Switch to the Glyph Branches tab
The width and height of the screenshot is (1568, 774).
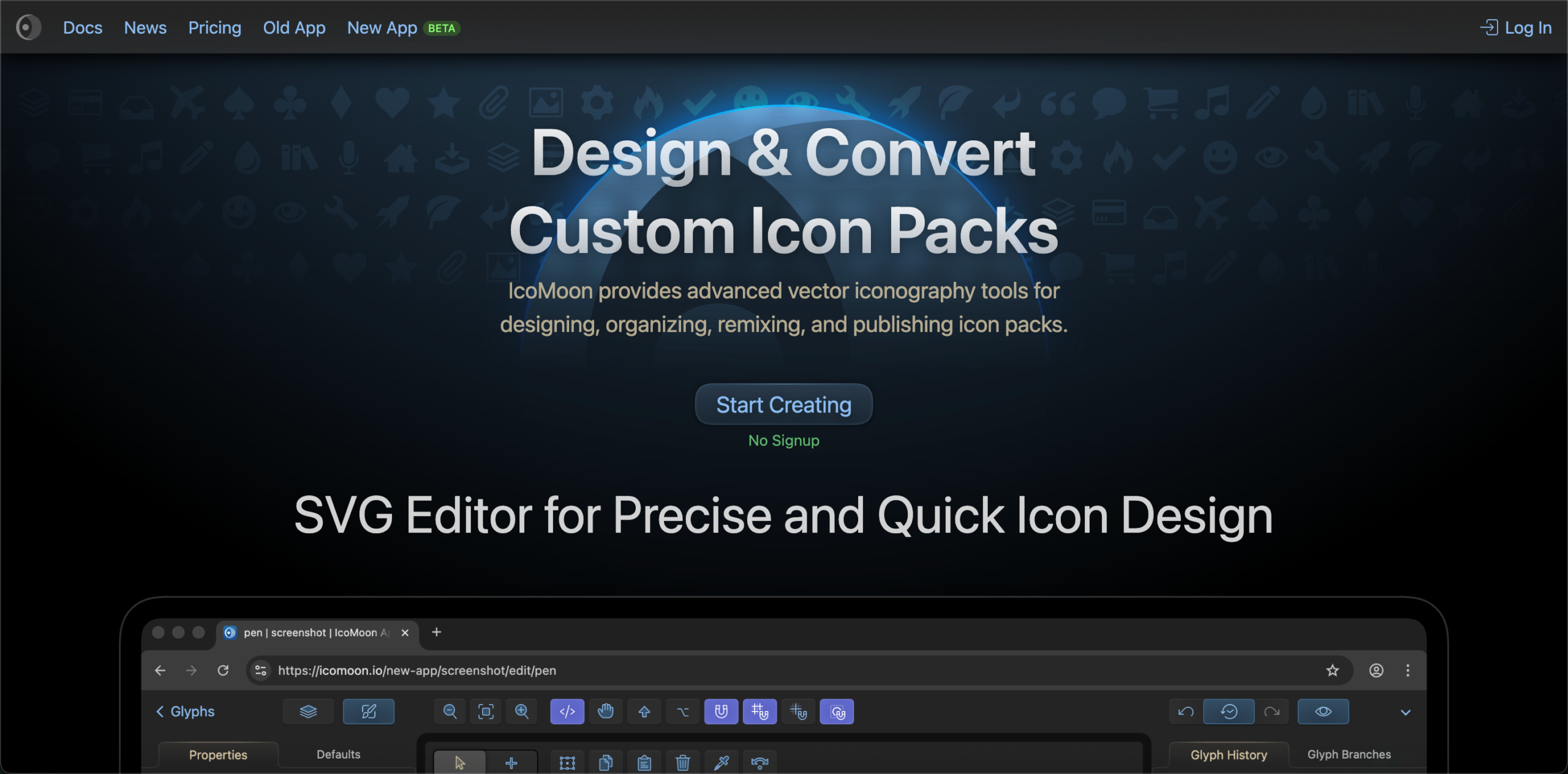[1349, 754]
